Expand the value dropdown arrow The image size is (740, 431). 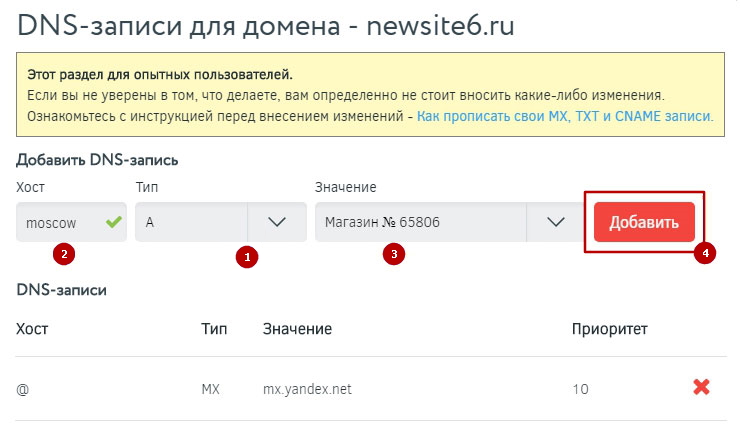pyautogui.click(x=557, y=222)
